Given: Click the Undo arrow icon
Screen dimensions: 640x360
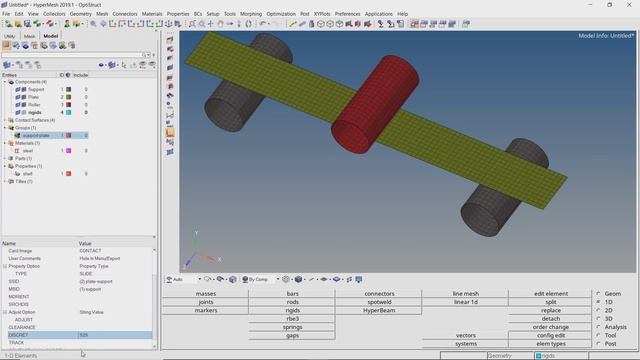Looking at the screenshot, I should click(263, 24).
